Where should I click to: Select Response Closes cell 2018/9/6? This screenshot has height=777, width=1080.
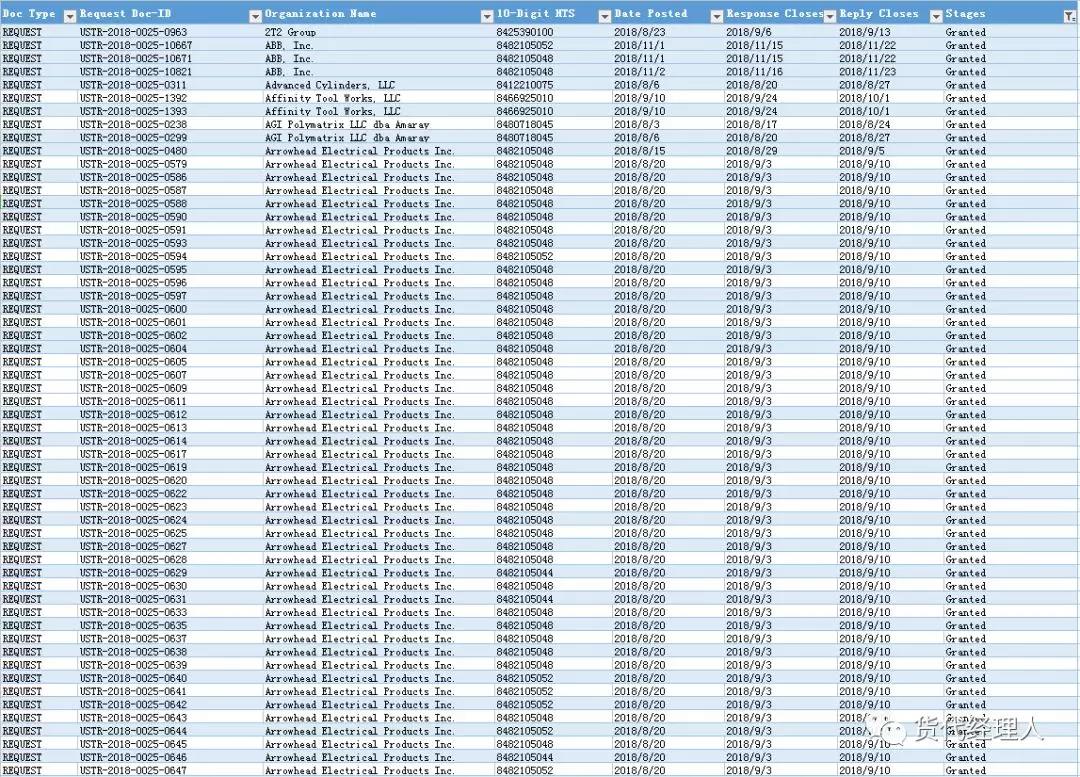(x=780, y=32)
